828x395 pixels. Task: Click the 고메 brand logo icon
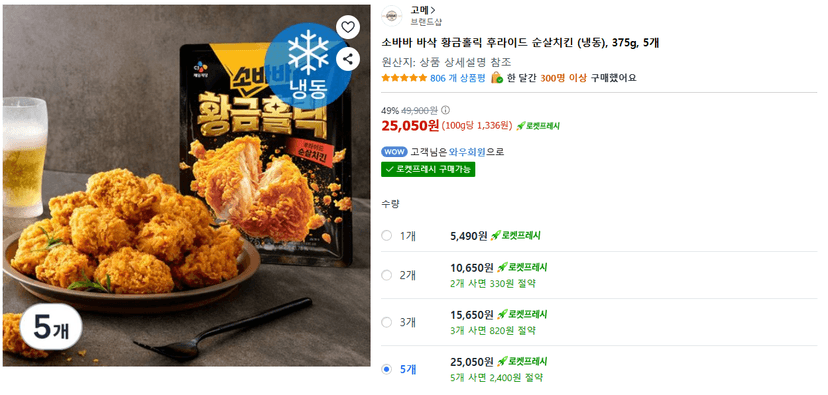[x=391, y=16]
